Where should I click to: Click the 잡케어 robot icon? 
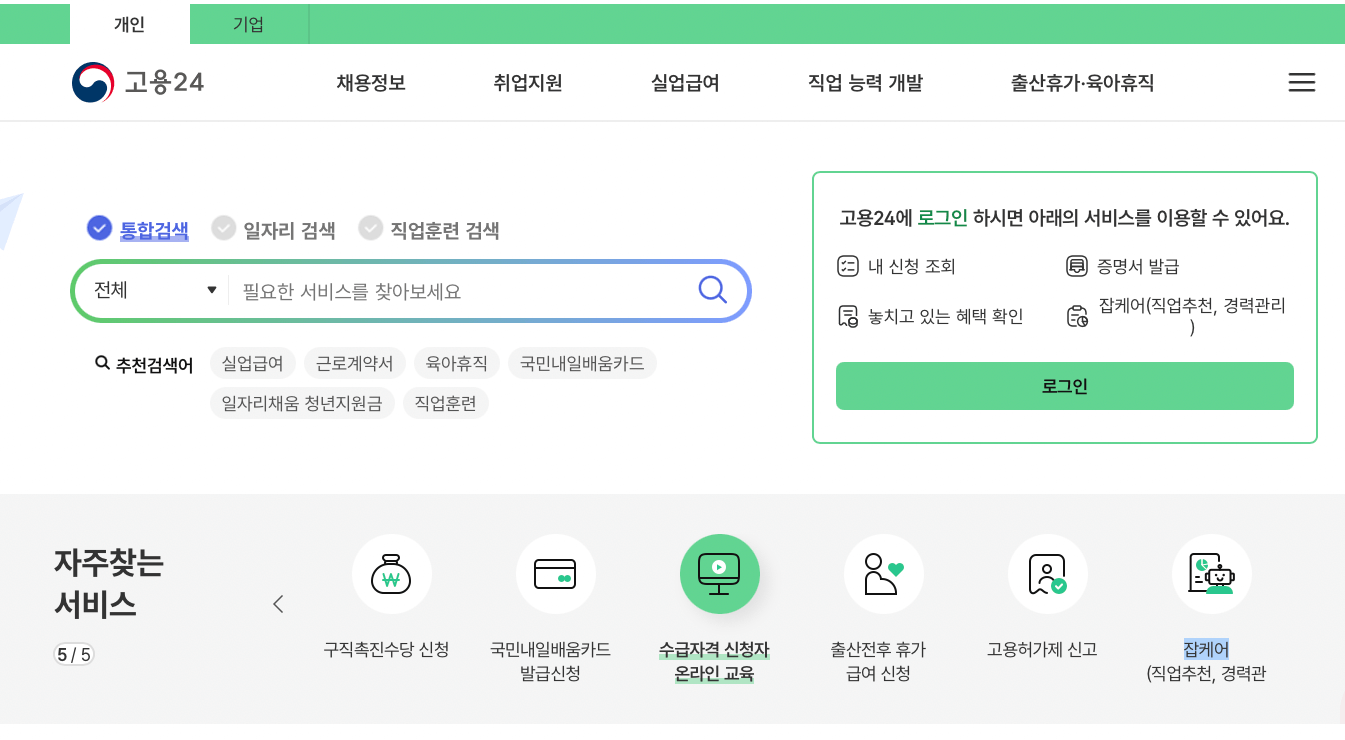(1212, 574)
